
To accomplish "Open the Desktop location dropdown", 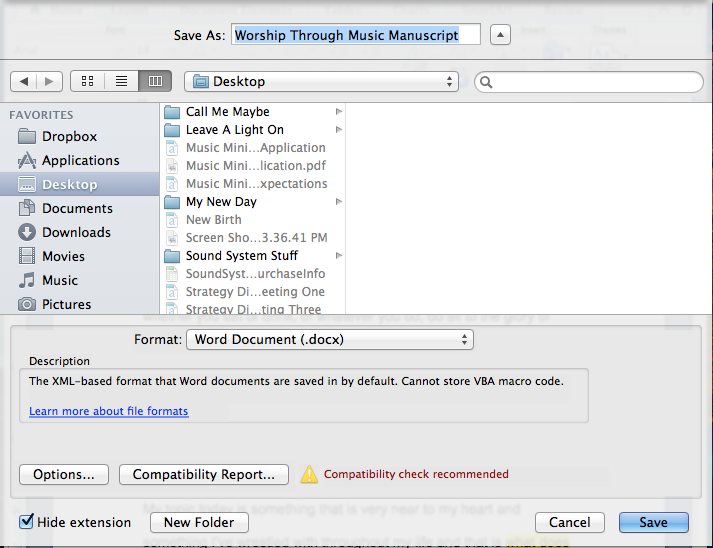I will tap(321, 81).
